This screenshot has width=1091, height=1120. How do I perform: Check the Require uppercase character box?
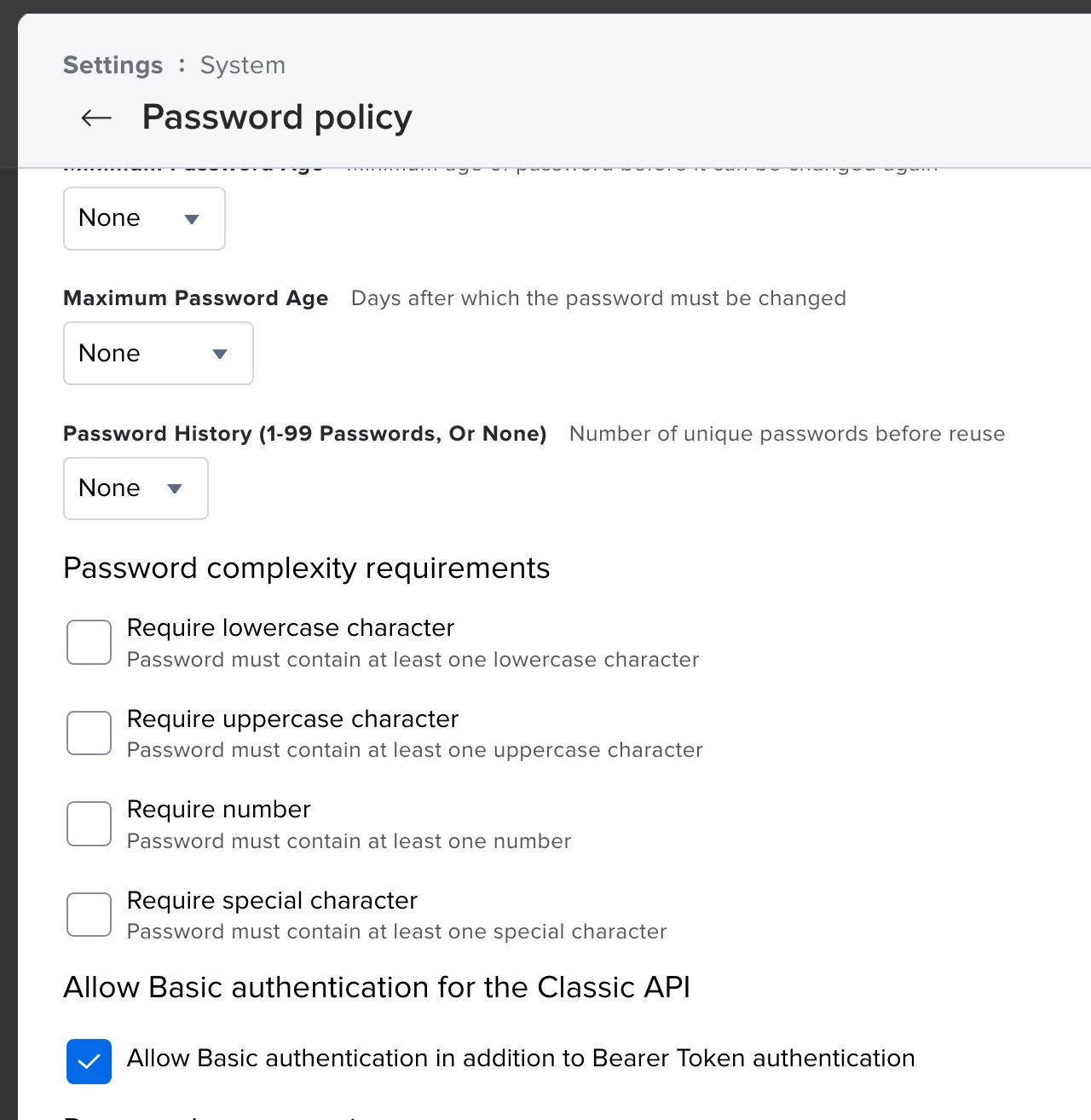click(x=89, y=733)
